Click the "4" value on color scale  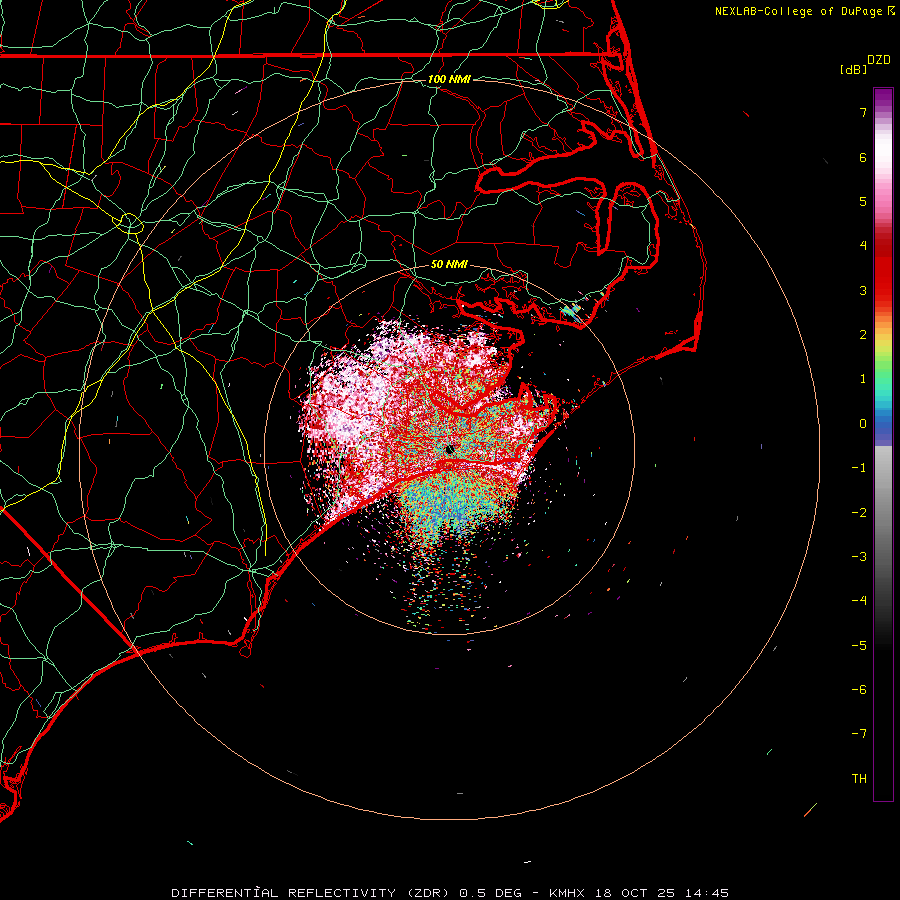click(x=863, y=246)
